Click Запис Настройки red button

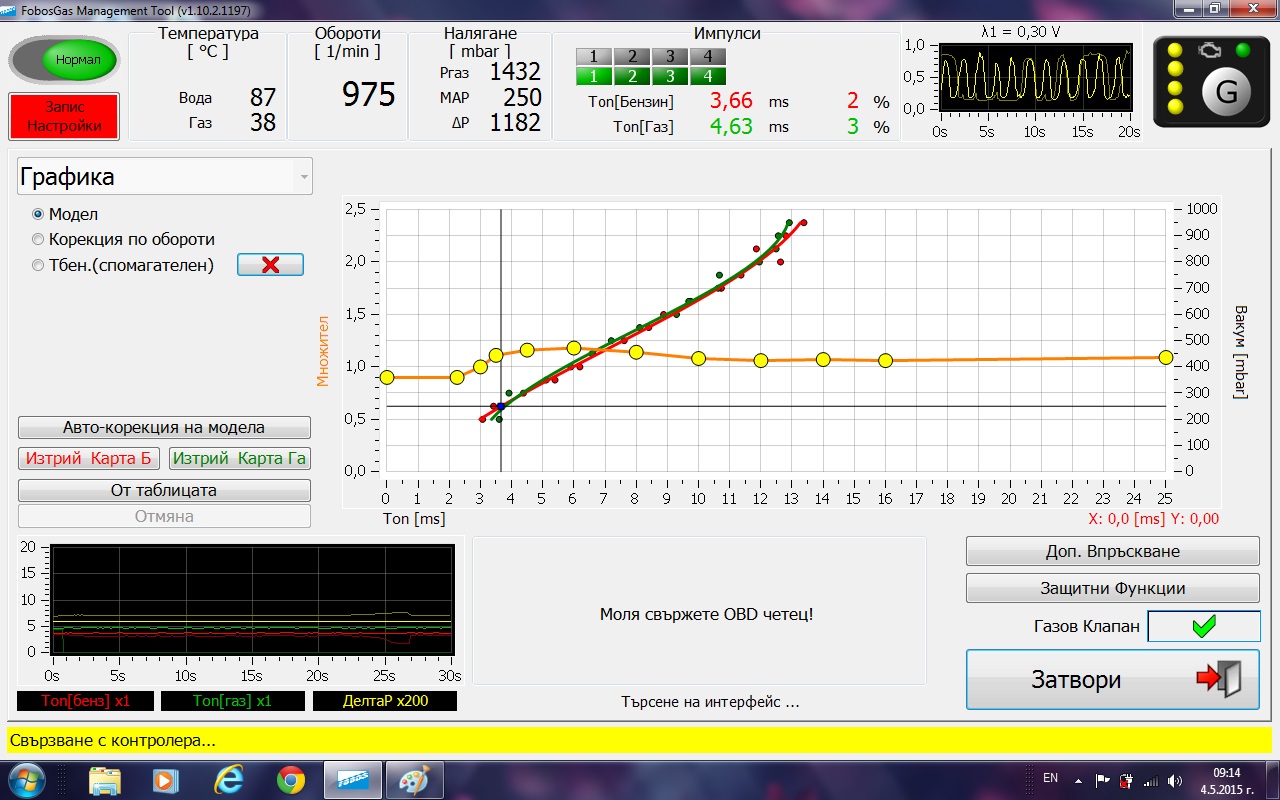[64, 116]
